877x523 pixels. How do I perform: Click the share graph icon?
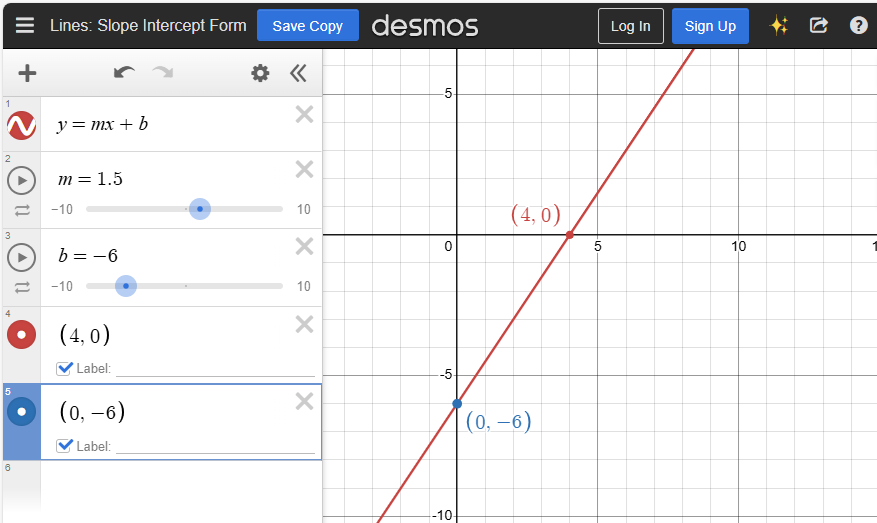point(818,26)
